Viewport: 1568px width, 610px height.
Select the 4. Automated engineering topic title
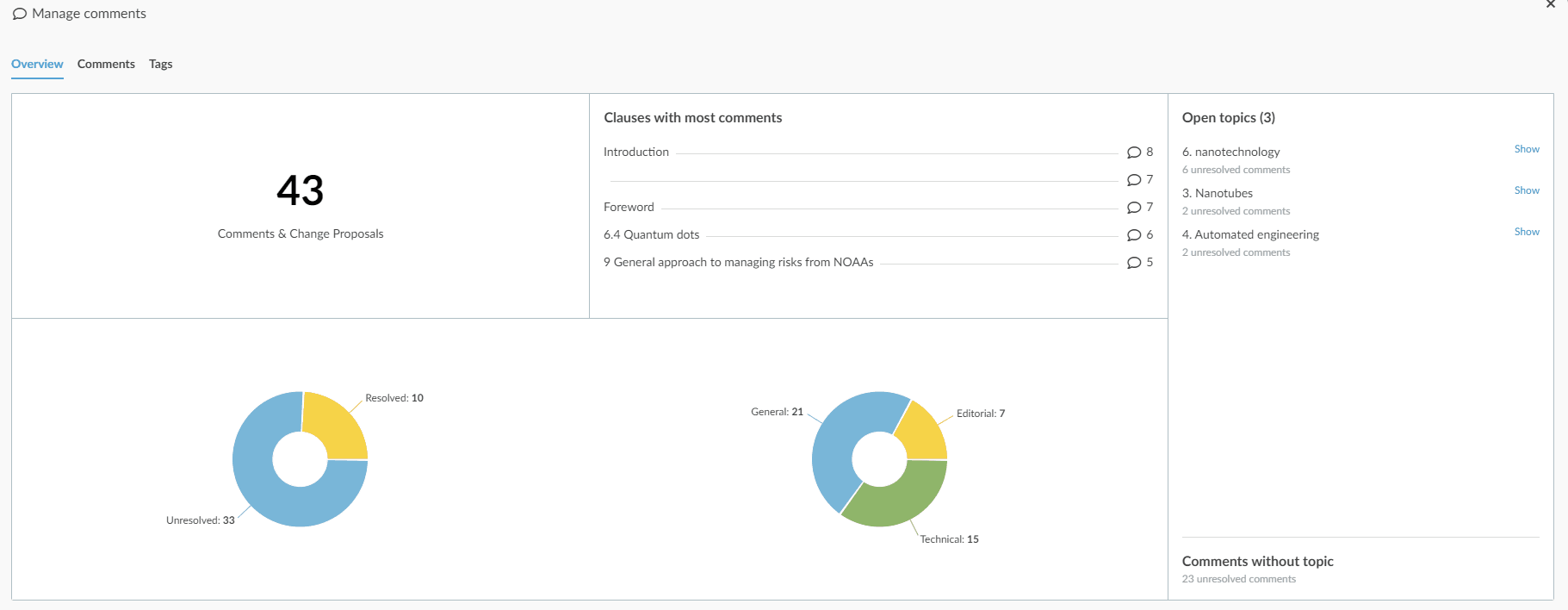click(1250, 234)
